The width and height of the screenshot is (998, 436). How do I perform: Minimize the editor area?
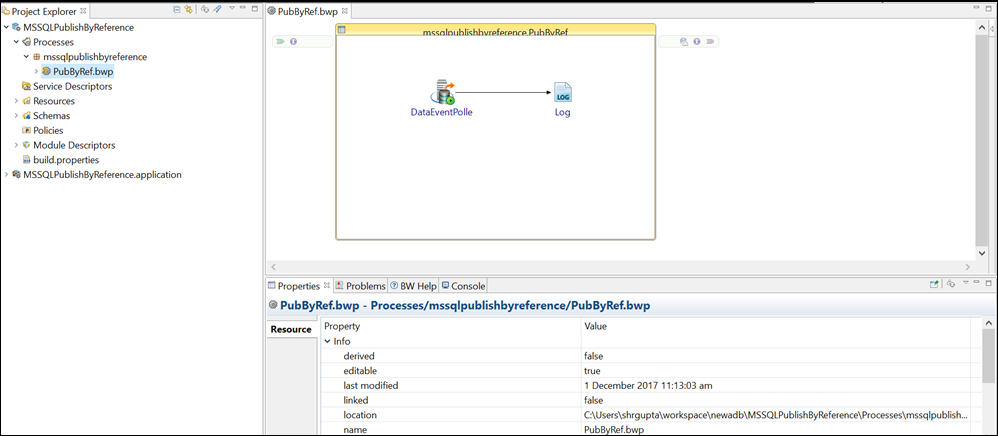976,8
